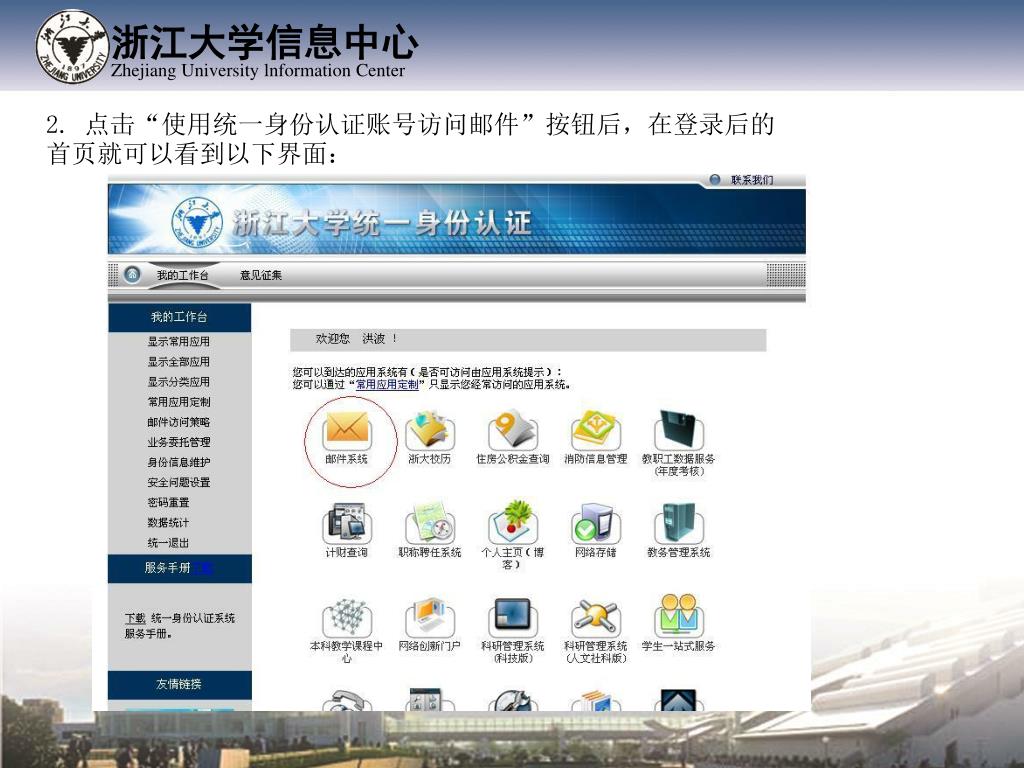Open the 职称聘任系统 icon
1024x768 pixels.
click(429, 523)
